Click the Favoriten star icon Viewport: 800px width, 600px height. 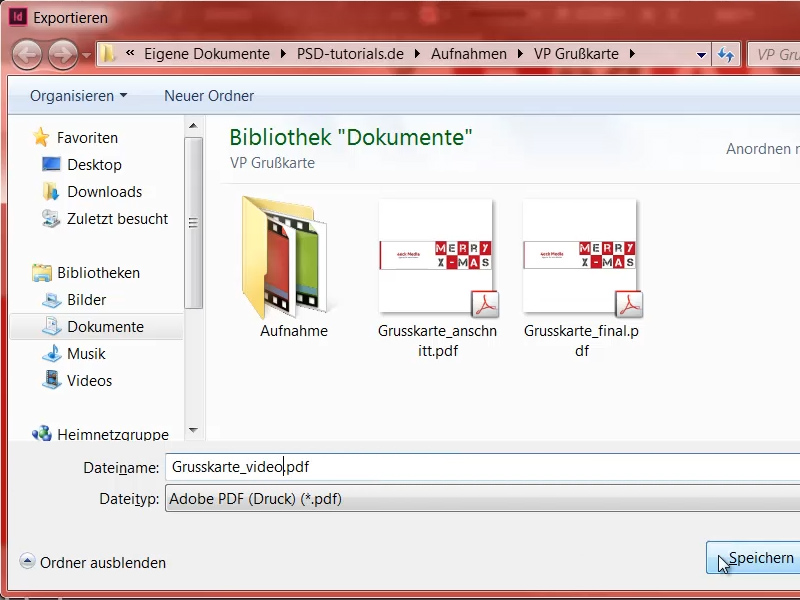pos(41,137)
